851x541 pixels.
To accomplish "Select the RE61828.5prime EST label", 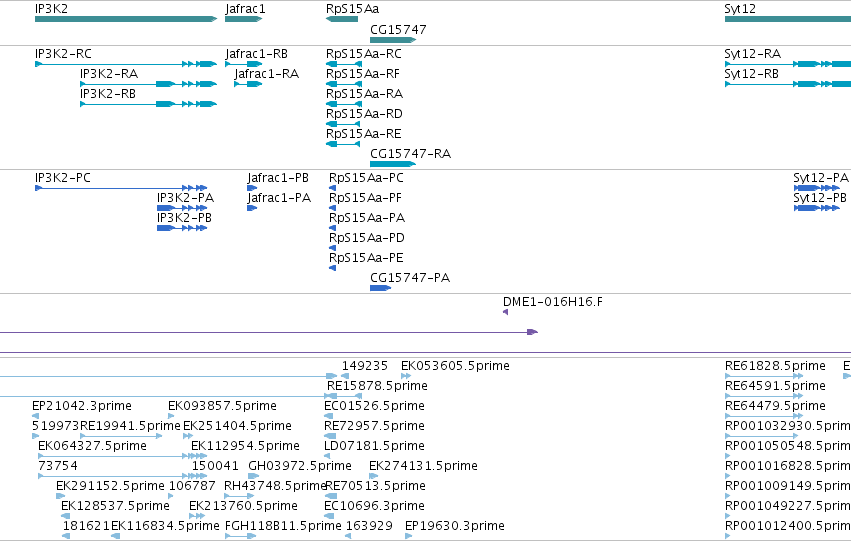I will pyautogui.click(x=775, y=366).
